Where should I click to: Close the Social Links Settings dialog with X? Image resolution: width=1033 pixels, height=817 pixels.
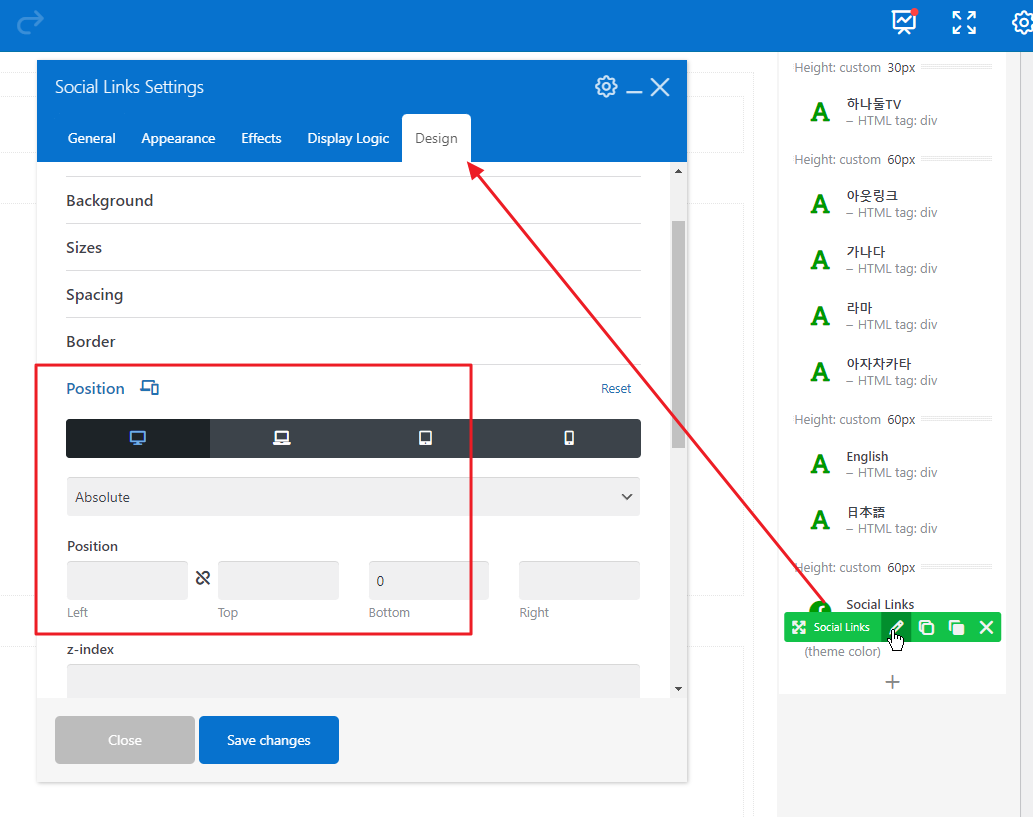[659, 86]
